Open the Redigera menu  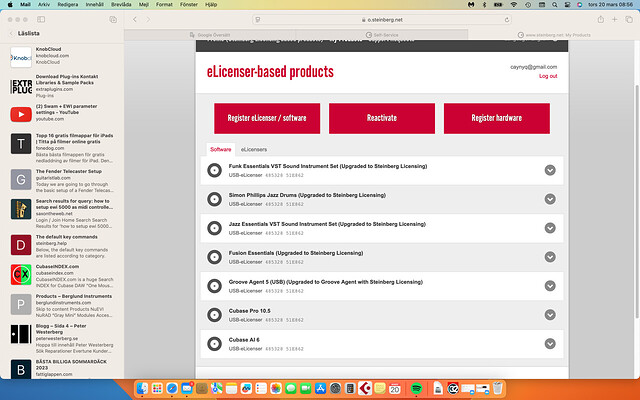pos(68,4)
